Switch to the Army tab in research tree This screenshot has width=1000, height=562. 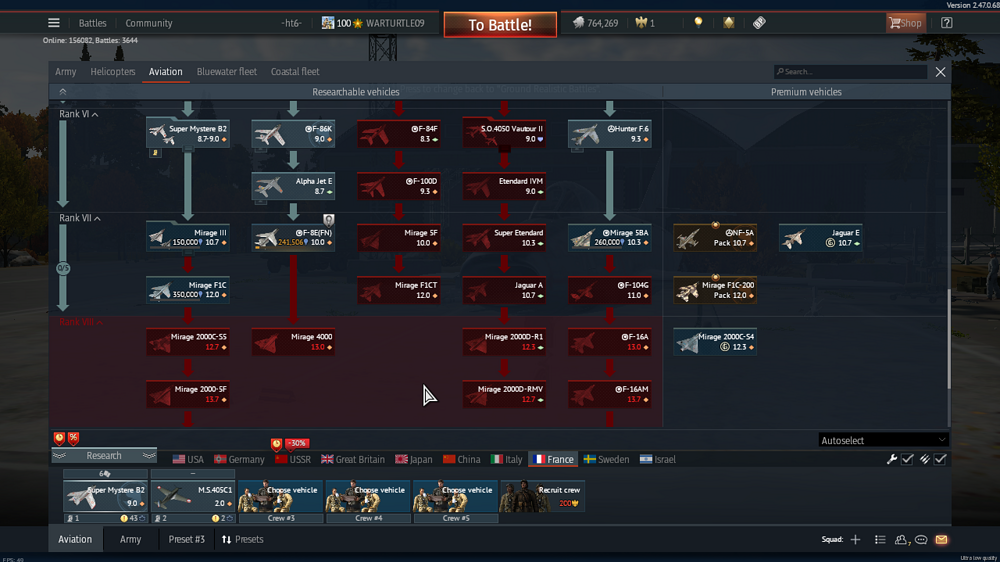tap(66, 71)
